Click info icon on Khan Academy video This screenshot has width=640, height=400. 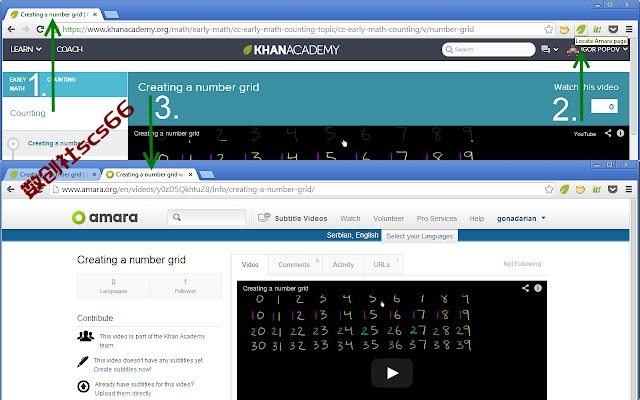620,133
